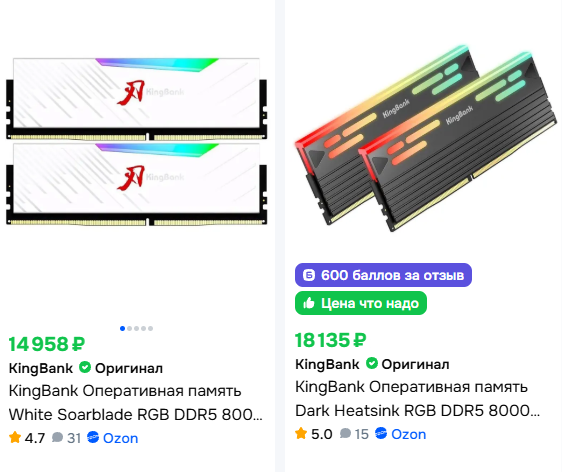Viewport: 562px width, 472px height.
Task: Open the dark KingBank RAM product image
Action: pyautogui.click(x=426, y=138)
